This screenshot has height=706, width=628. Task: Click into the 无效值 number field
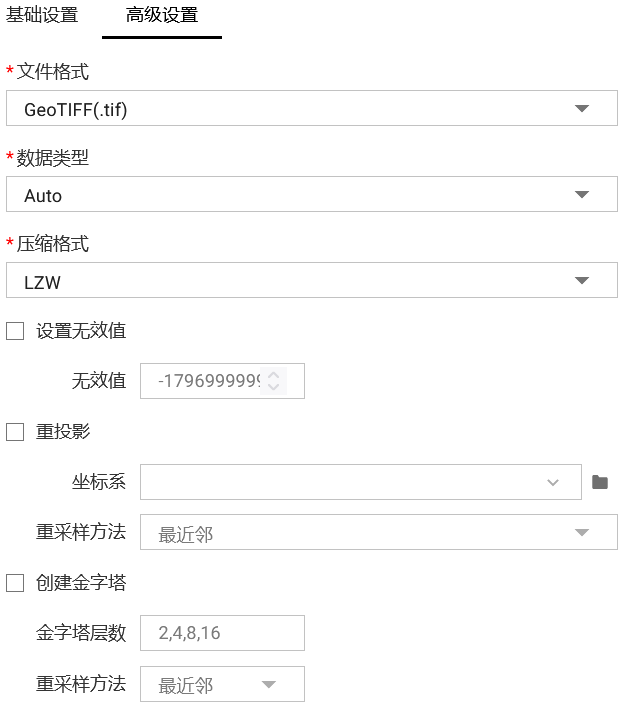click(x=205, y=381)
